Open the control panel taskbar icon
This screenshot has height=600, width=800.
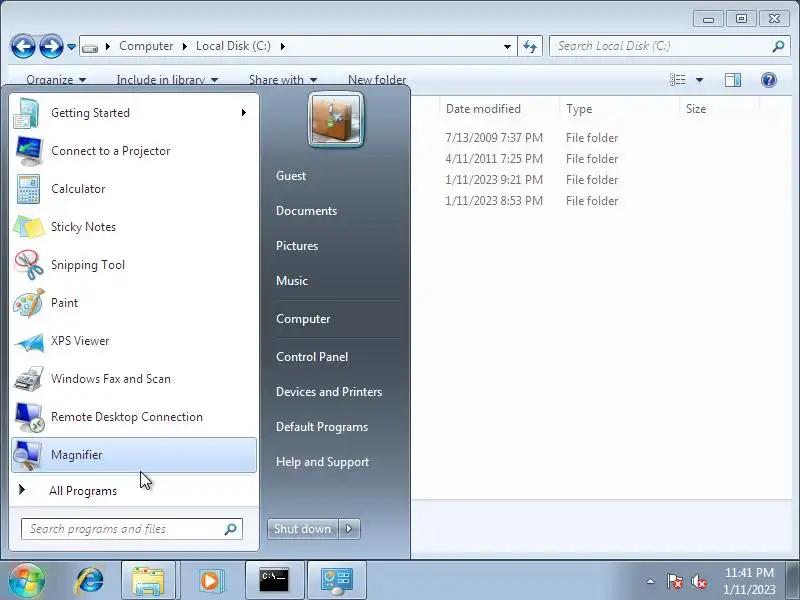pos(337,581)
